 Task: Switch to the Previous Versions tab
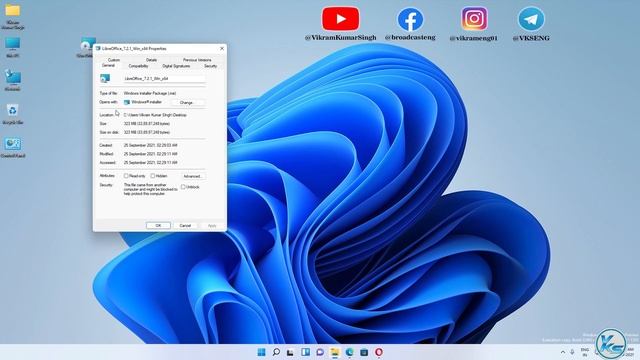pos(197,60)
